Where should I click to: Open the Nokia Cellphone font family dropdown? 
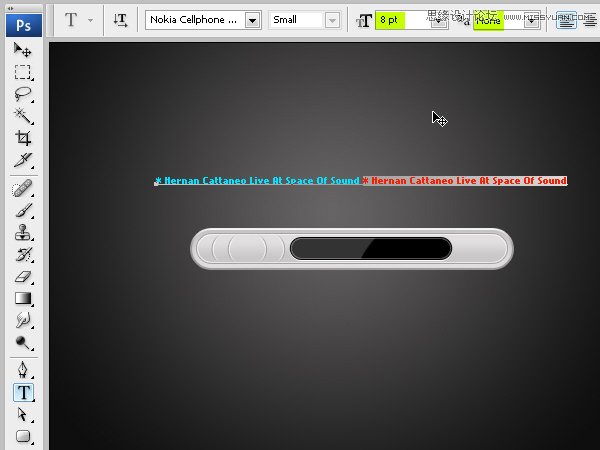253,20
